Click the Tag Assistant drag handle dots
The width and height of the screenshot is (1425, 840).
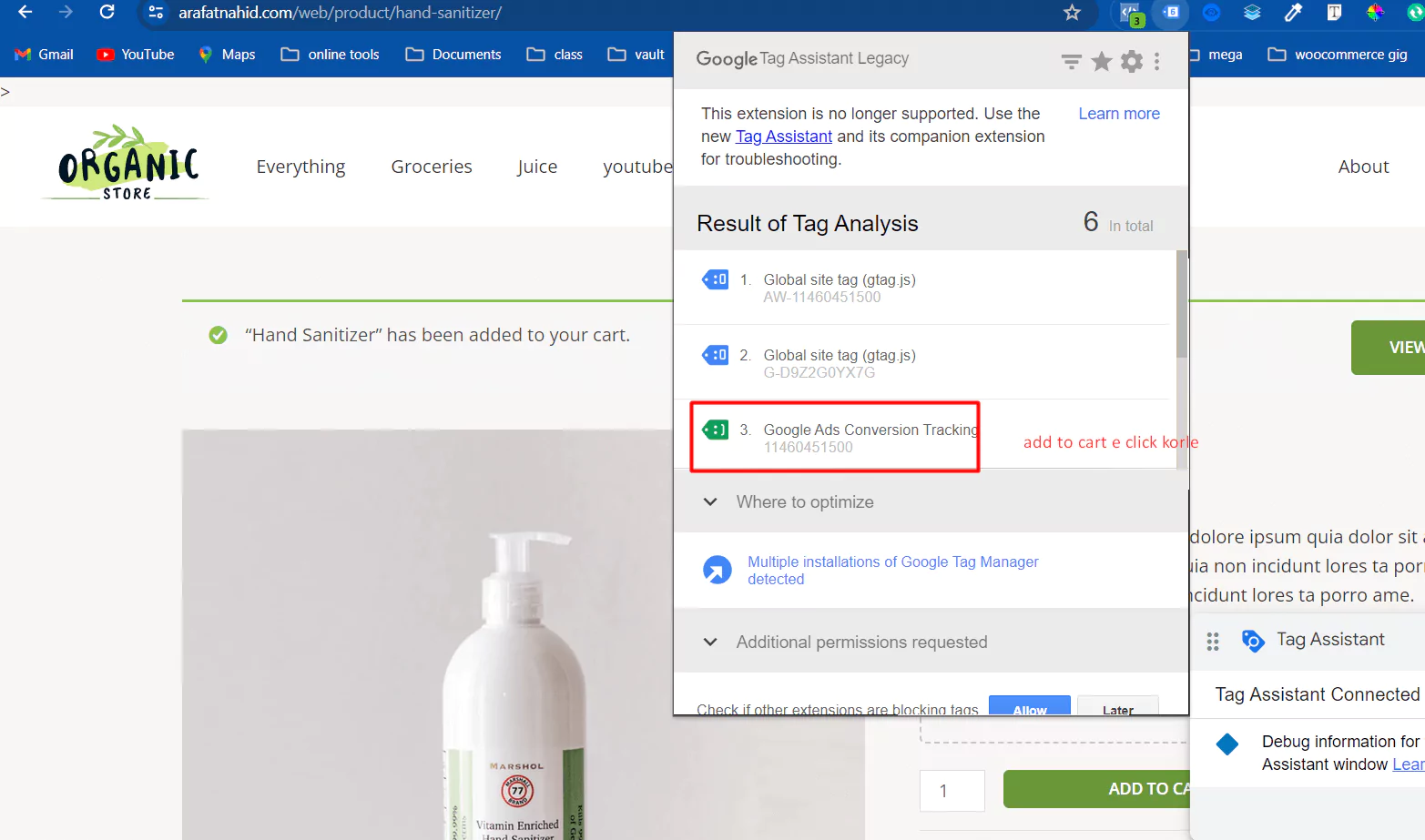click(1213, 642)
